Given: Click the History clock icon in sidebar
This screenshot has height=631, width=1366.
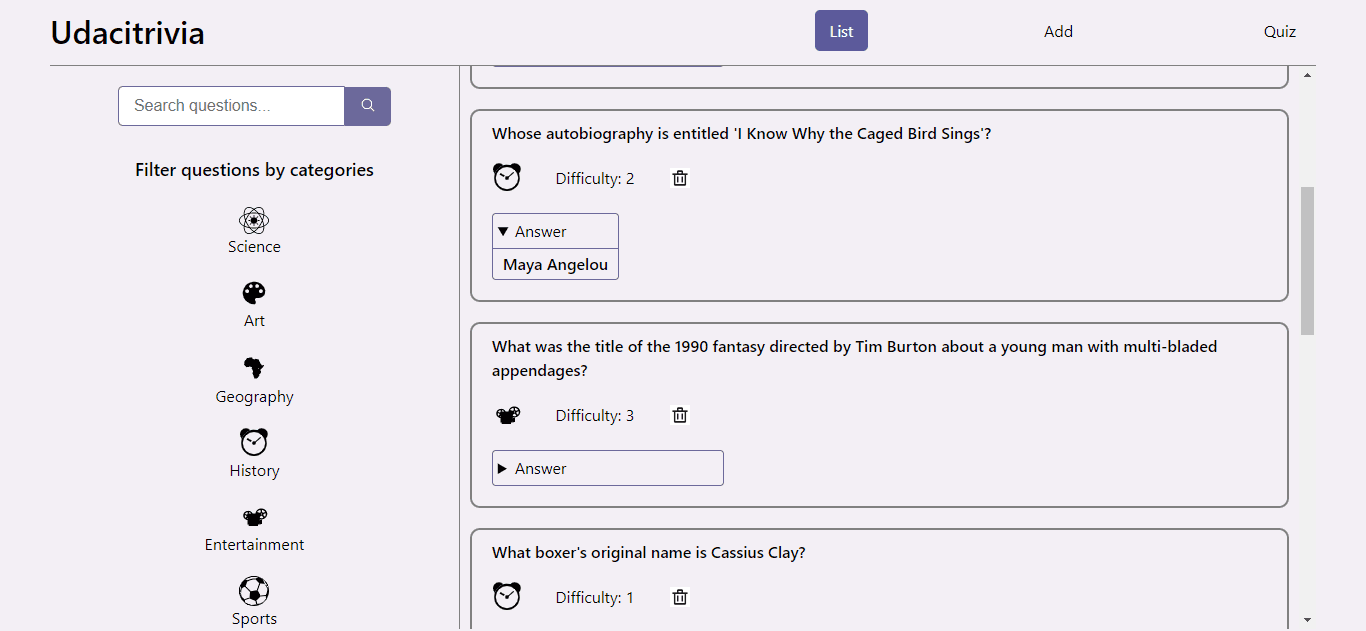Looking at the screenshot, I should (254, 442).
